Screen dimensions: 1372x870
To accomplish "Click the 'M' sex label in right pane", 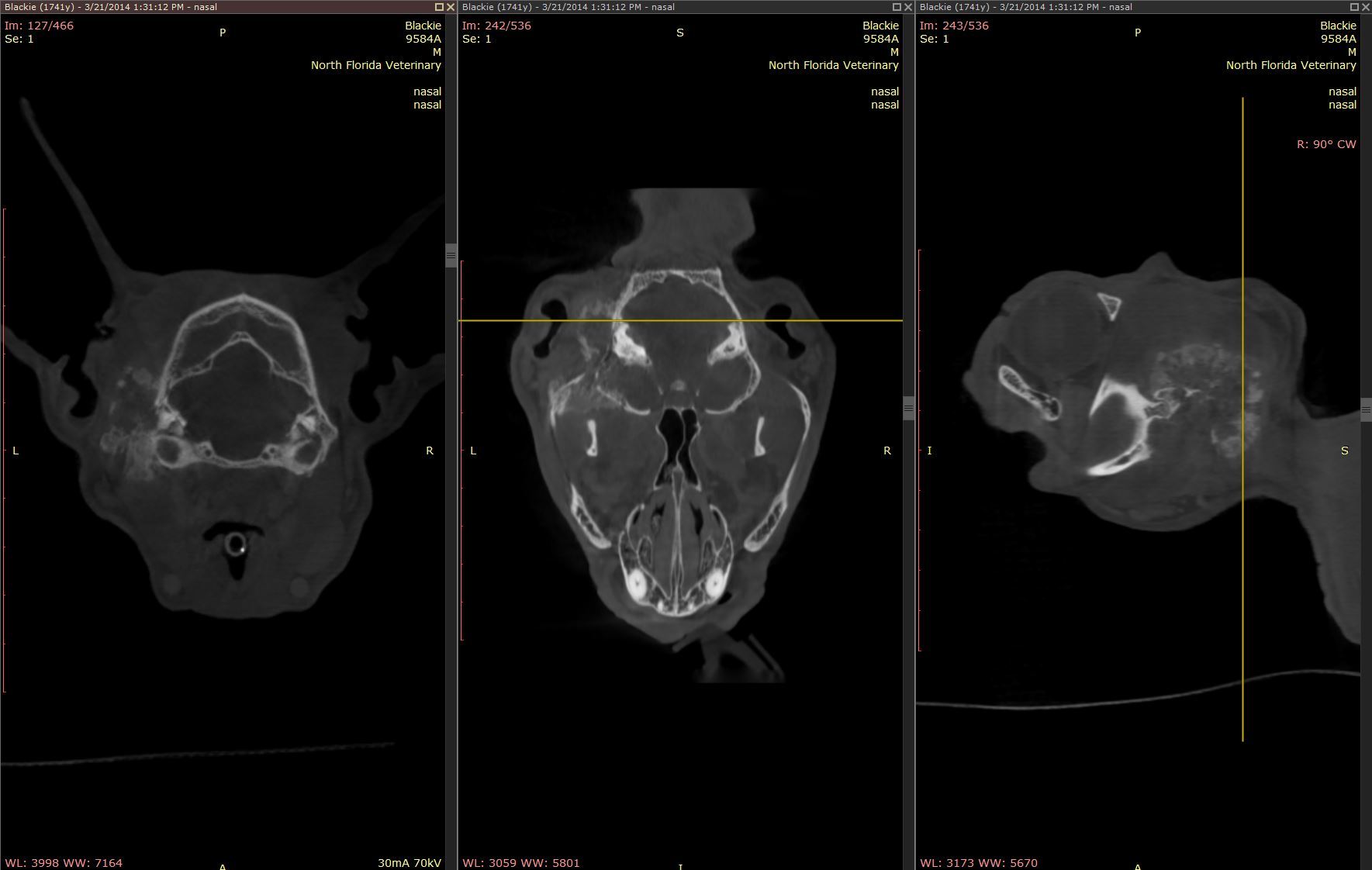I will point(1352,52).
